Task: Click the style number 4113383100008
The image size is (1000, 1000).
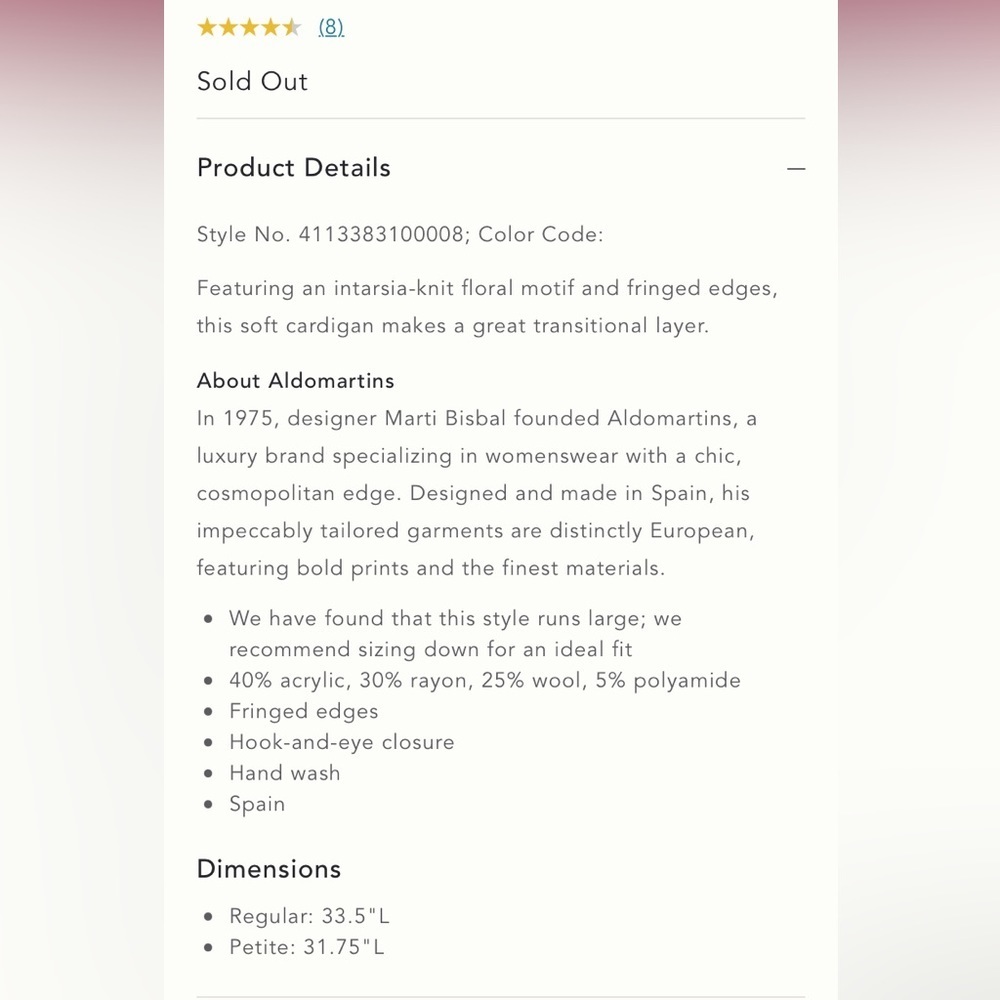Action: pos(381,235)
